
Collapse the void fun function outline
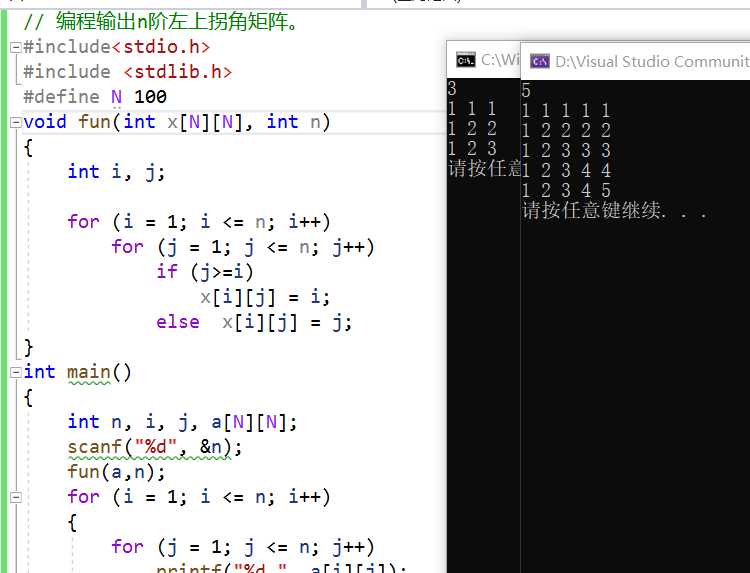click(x=16, y=122)
